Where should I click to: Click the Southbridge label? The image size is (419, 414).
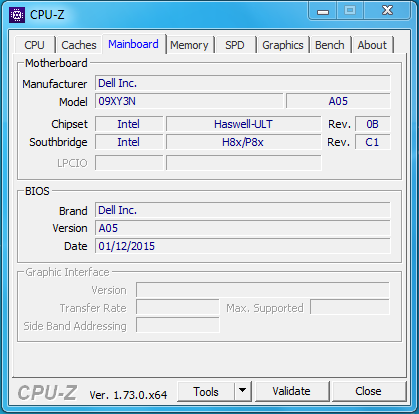pos(58,142)
